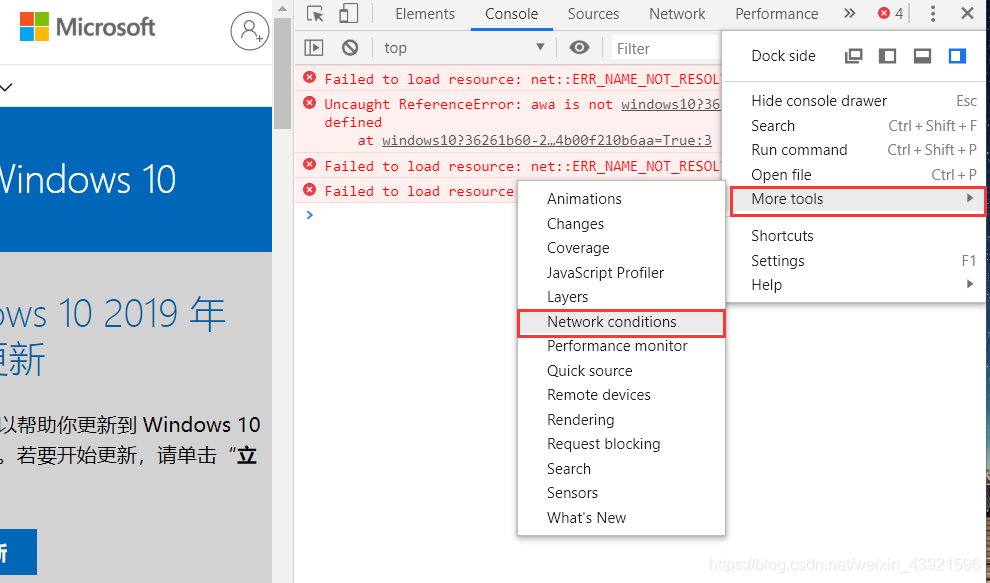The width and height of the screenshot is (990, 583).
Task: Switch to the Performance tab
Action: point(777,14)
